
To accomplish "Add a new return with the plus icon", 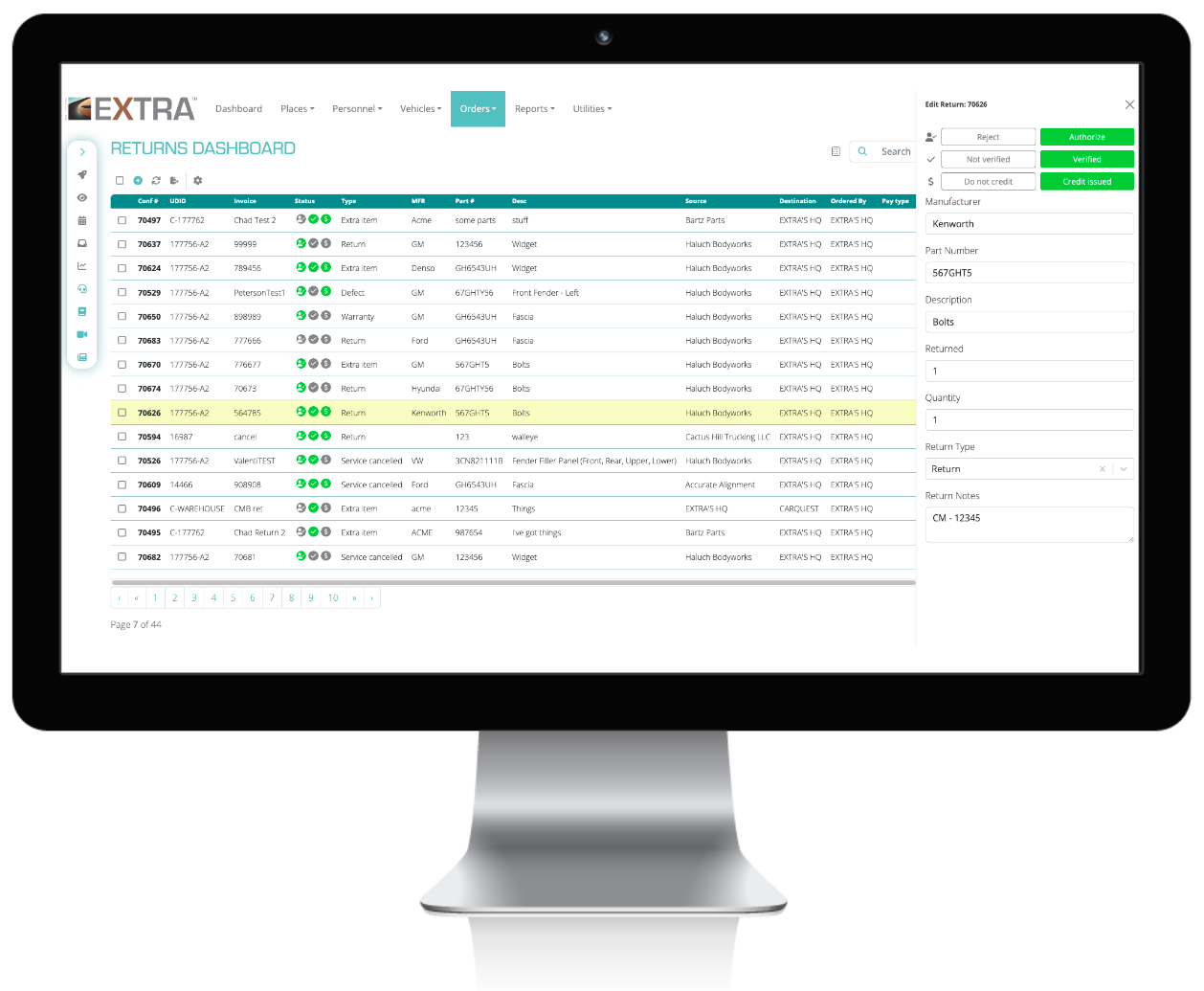I will [138, 180].
